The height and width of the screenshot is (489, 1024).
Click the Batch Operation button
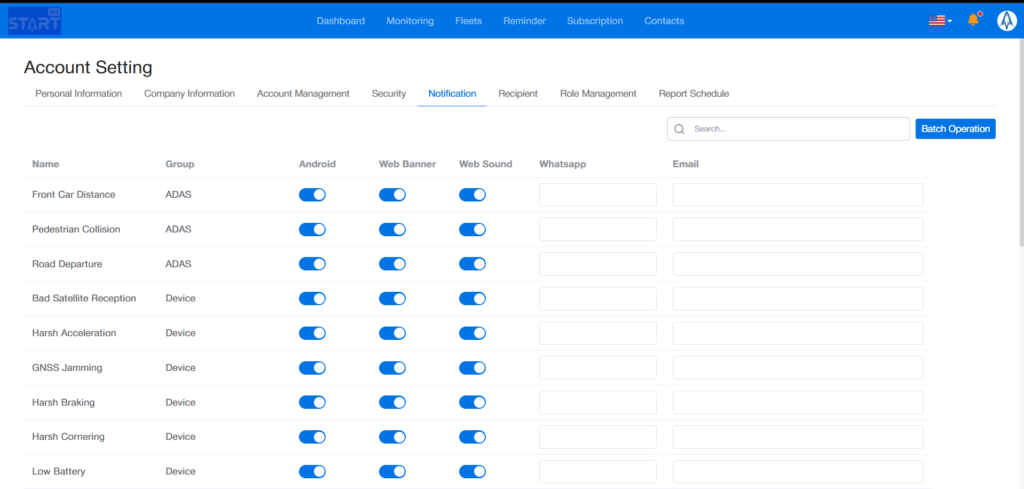pyautogui.click(x=955, y=129)
